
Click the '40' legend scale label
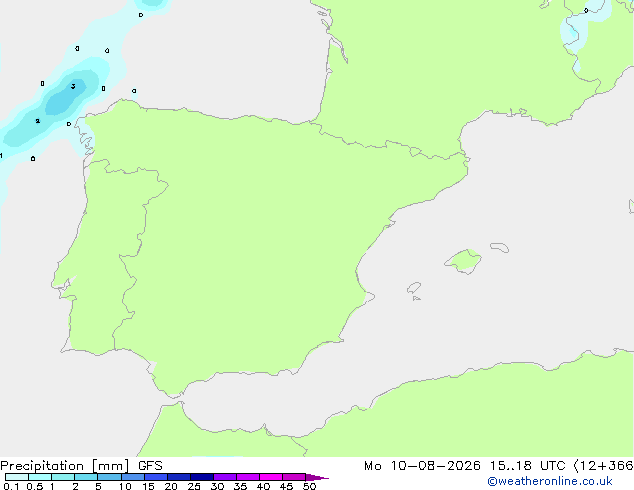pos(263,486)
